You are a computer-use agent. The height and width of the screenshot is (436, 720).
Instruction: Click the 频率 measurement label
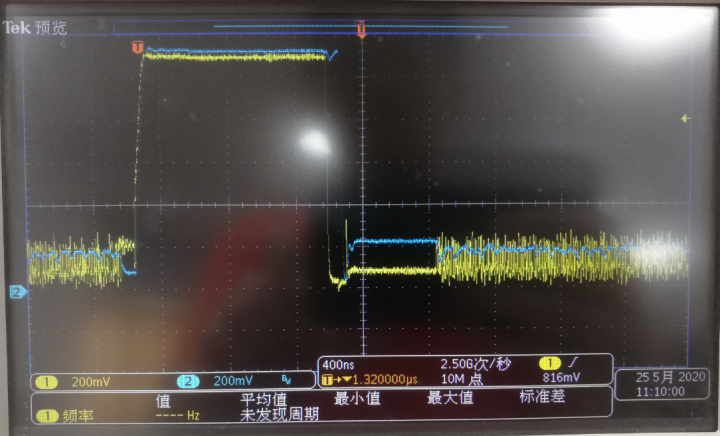pos(78,416)
